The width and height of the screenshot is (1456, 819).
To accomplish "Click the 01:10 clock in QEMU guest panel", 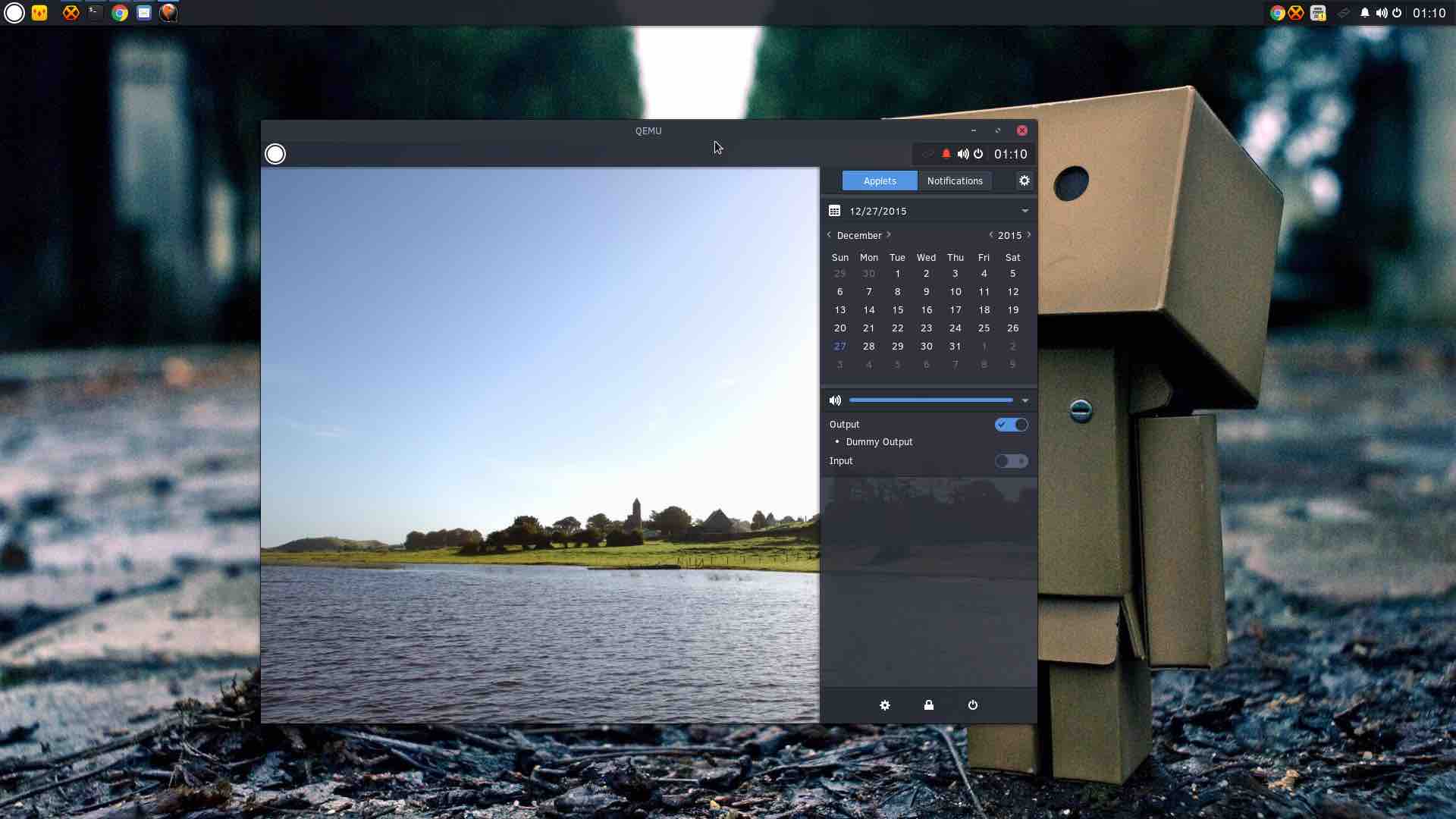I will click(1010, 154).
